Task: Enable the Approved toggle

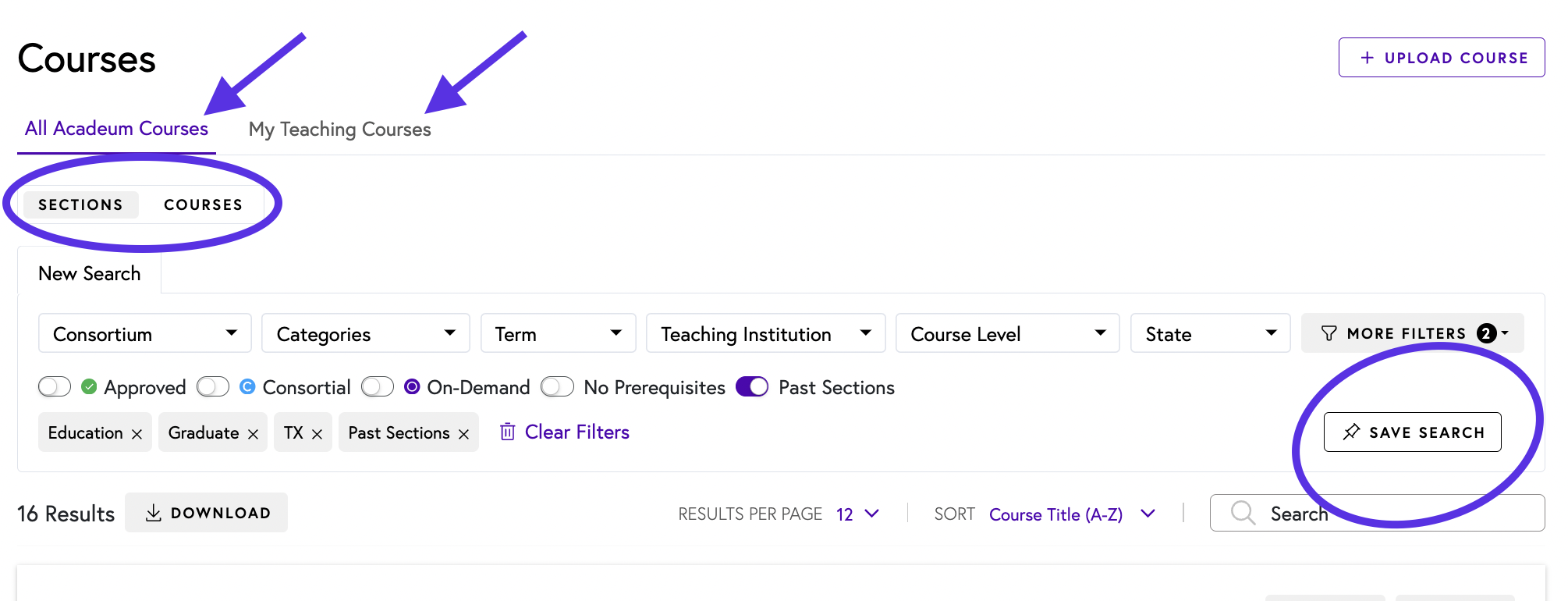Action: (55, 387)
